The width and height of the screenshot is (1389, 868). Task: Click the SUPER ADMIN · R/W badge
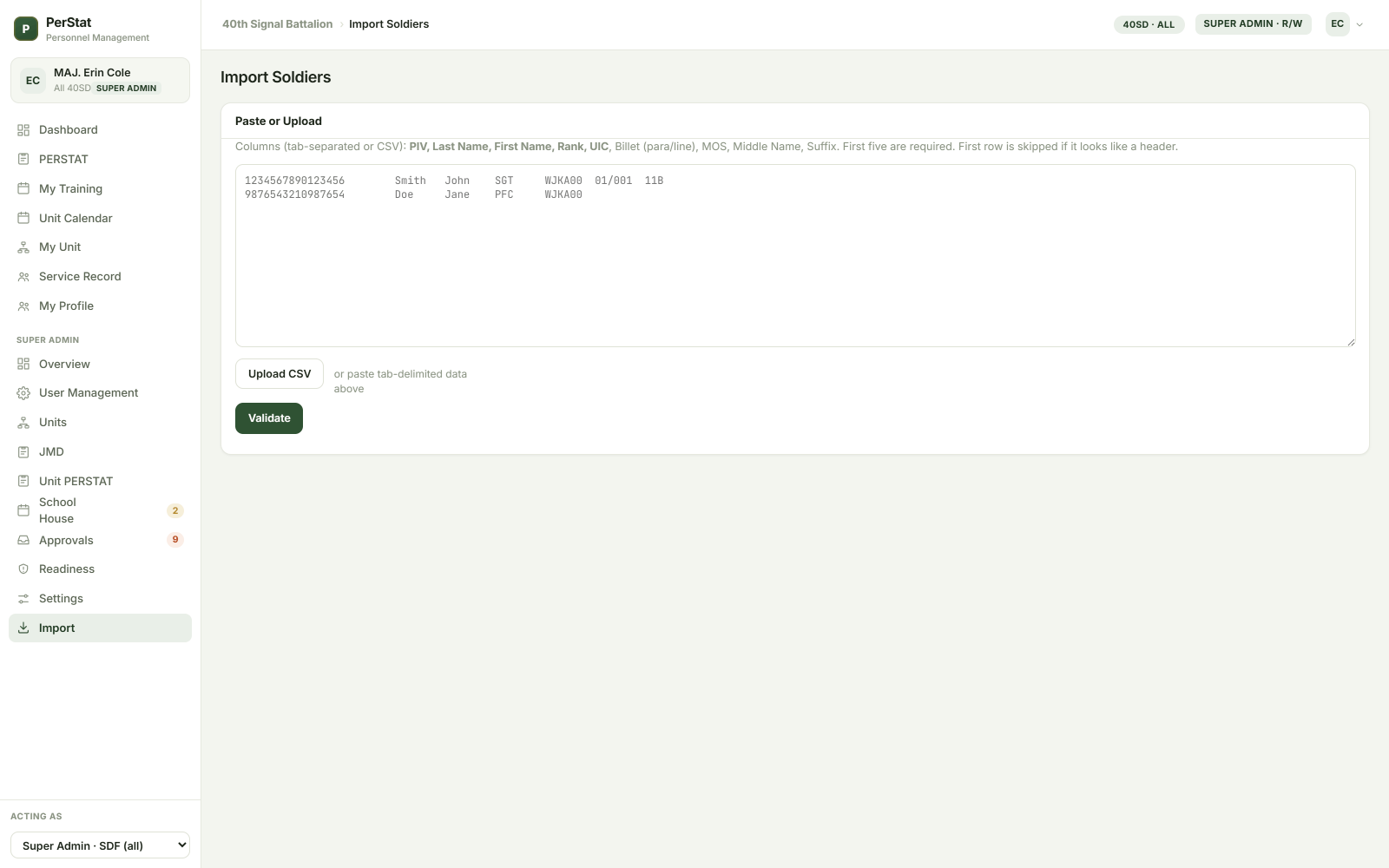(1253, 24)
